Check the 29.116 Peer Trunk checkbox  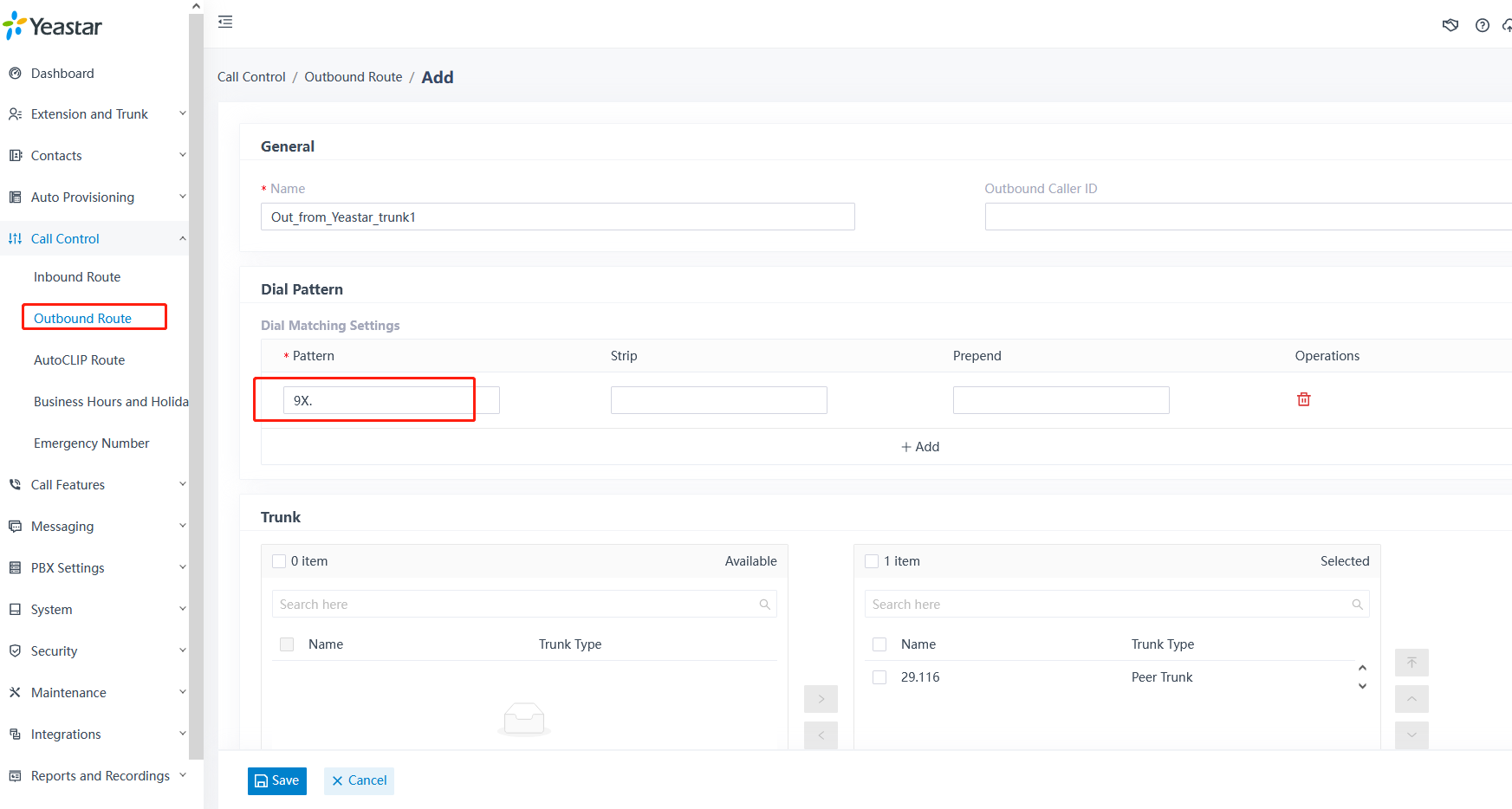click(x=879, y=677)
